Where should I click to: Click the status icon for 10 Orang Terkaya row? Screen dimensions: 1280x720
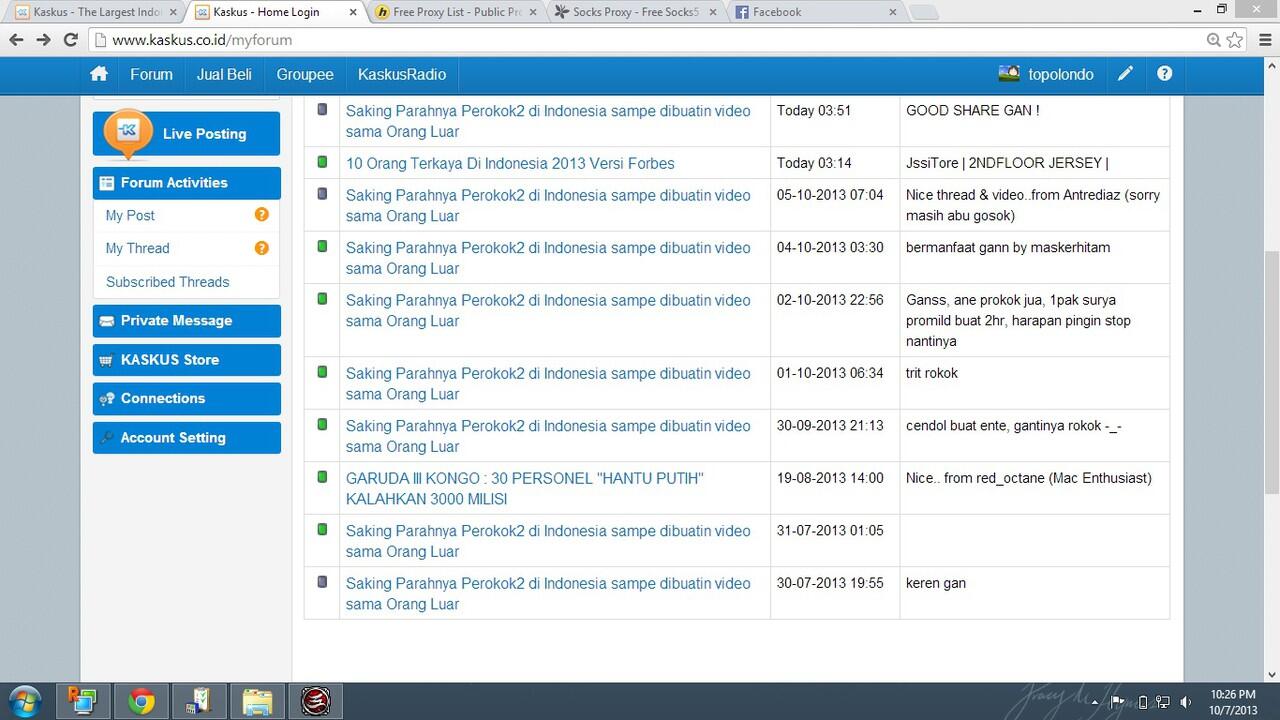click(322, 161)
